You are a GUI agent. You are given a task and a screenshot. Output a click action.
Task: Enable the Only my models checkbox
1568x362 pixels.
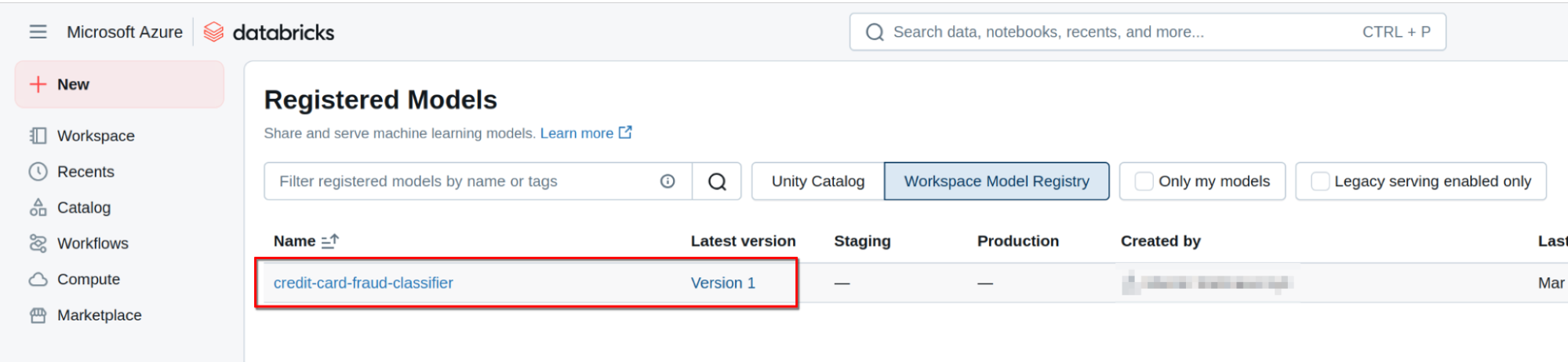tap(1144, 181)
